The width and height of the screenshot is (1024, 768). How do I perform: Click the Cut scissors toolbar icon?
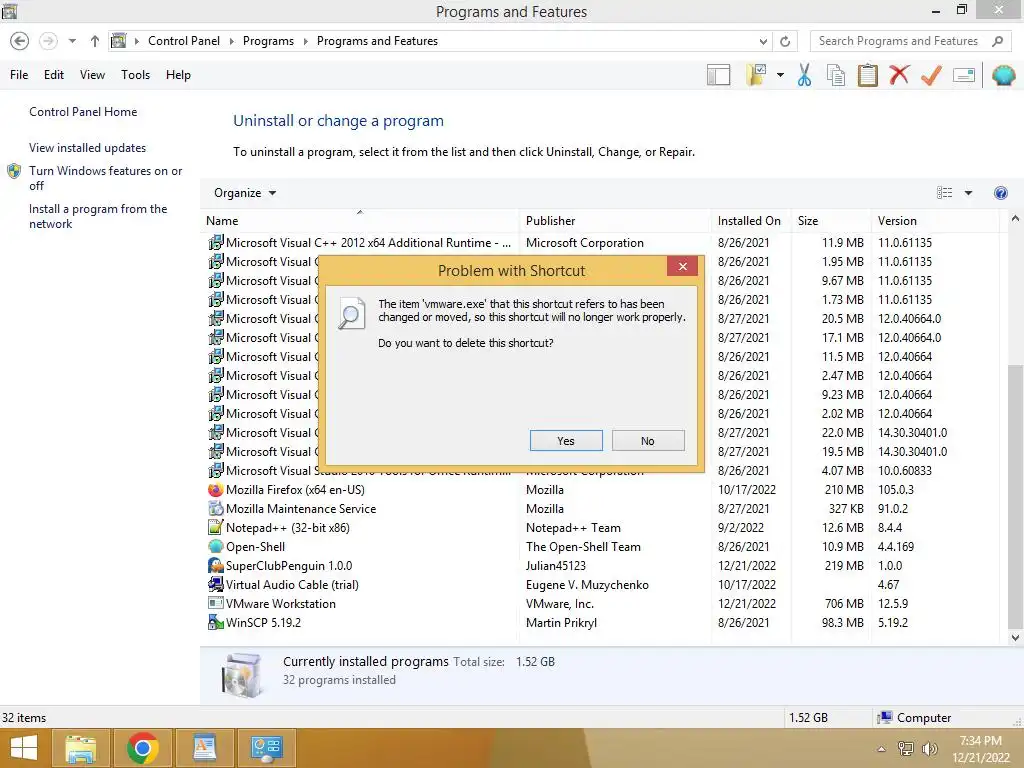click(x=805, y=75)
